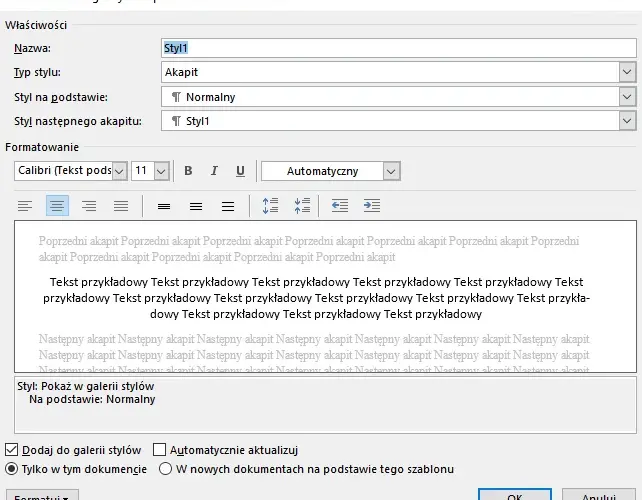The height and width of the screenshot is (500, 642).
Task: Increase paragraph indent
Action: (x=372, y=206)
